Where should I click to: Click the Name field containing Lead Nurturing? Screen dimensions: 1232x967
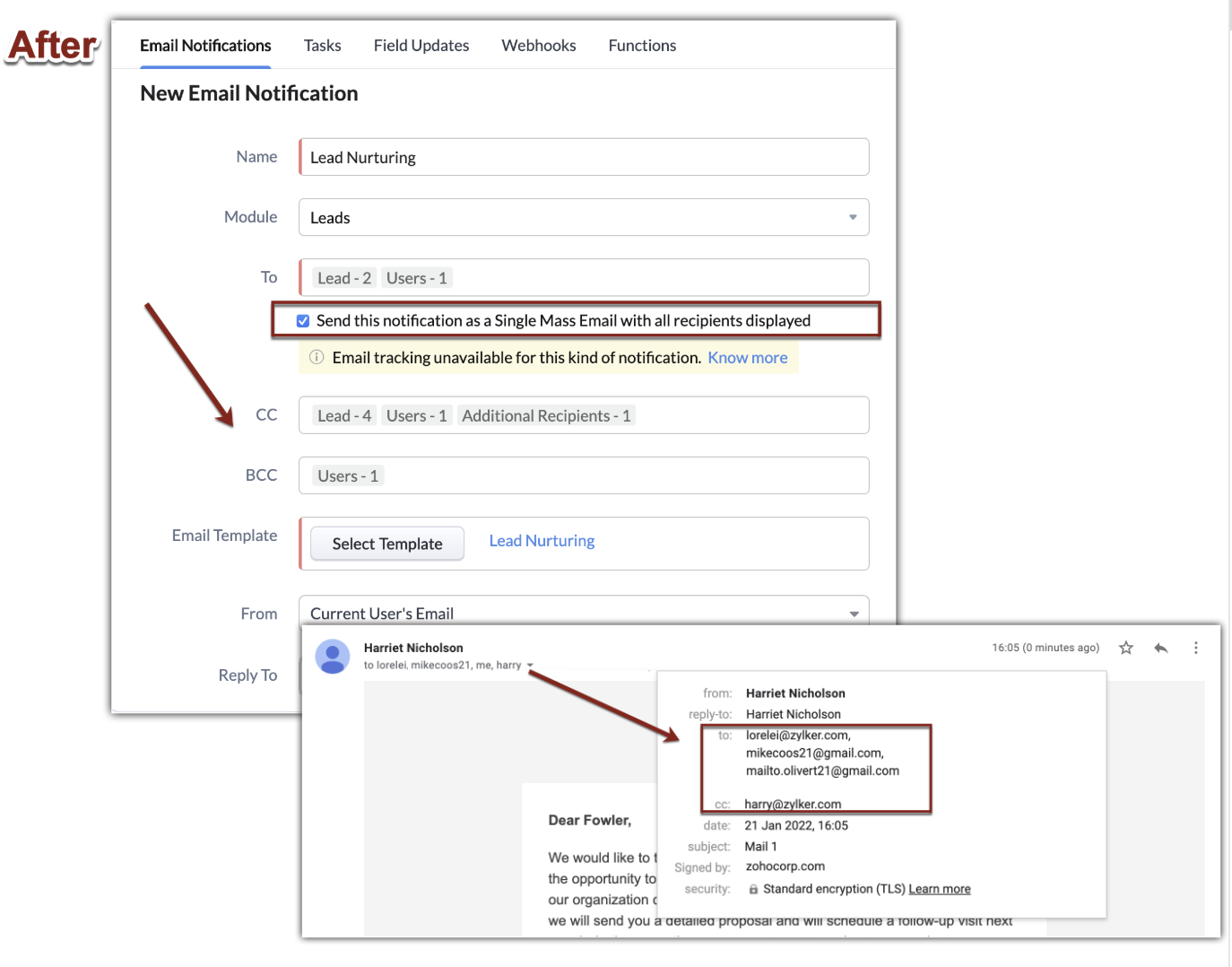[x=583, y=158]
